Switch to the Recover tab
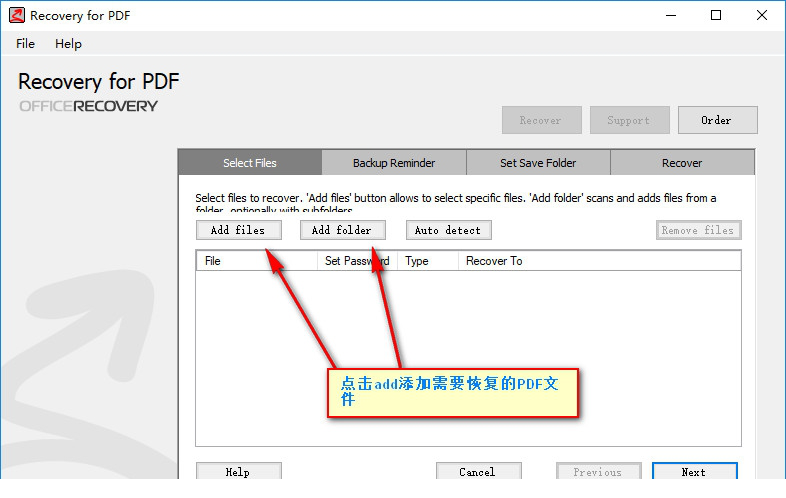The width and height of the screenshot is (786, 498). click(x=682, y=162)
